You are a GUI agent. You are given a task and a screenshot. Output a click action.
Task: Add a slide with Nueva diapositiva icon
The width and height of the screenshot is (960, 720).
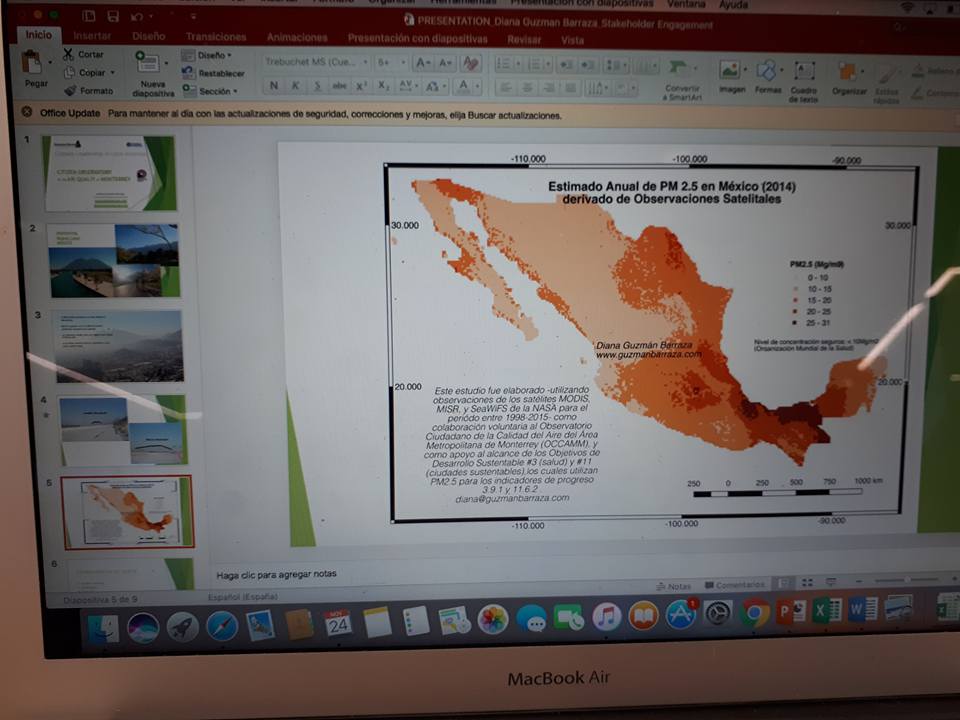(x=147, y=62)
